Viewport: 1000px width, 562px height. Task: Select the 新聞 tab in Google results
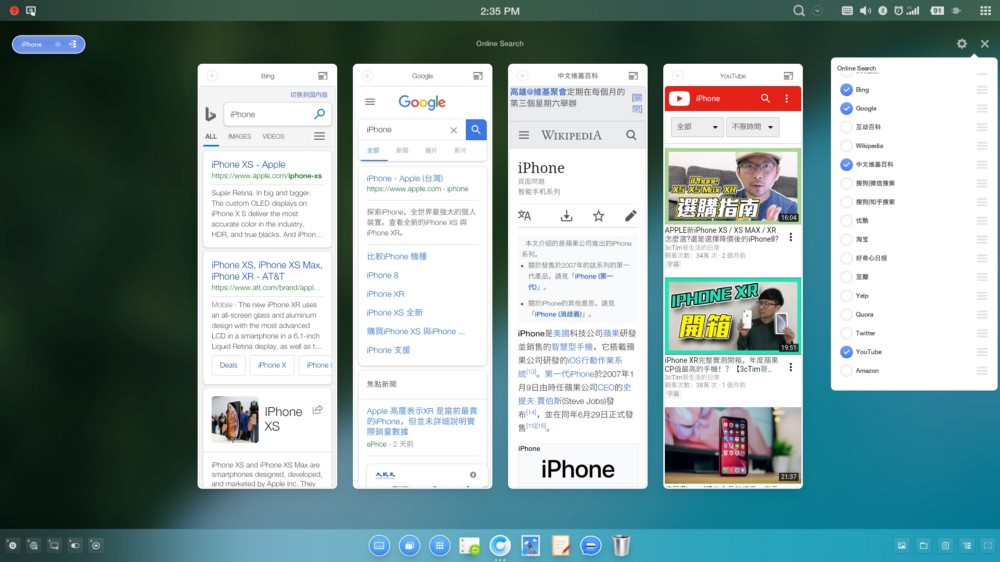402,150
